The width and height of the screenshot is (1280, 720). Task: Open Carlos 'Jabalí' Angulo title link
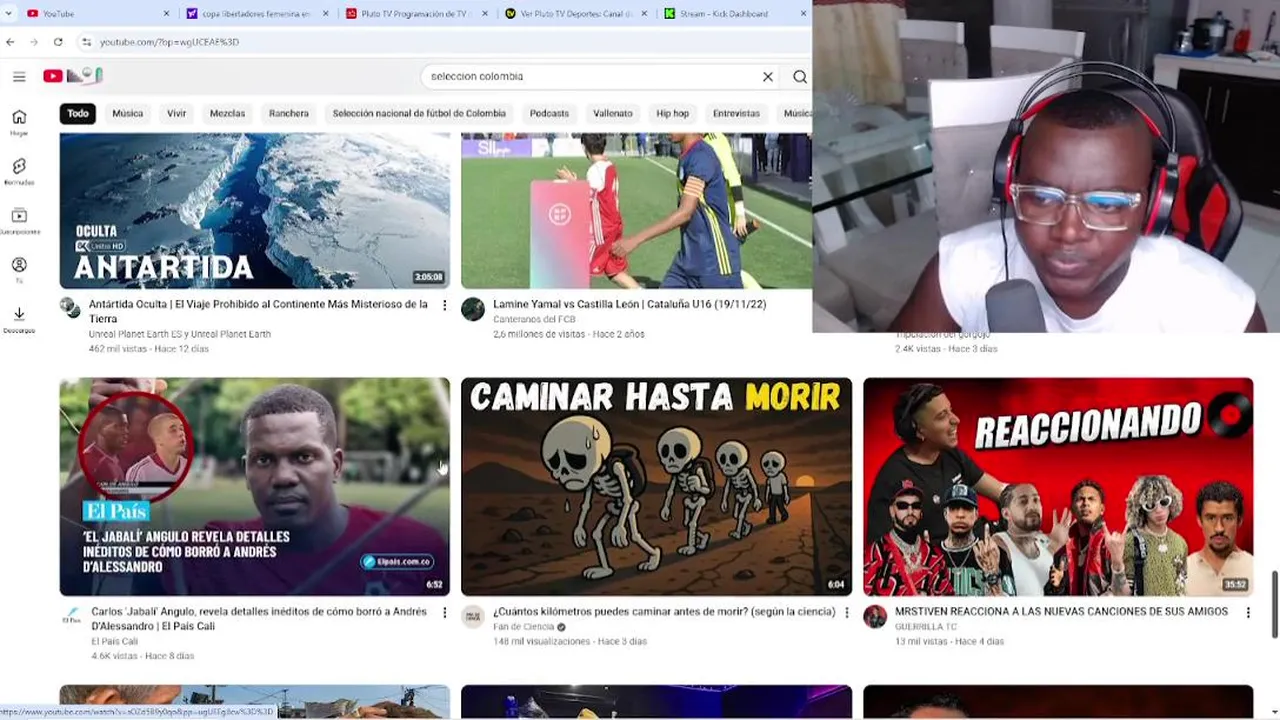pos(259,618)
